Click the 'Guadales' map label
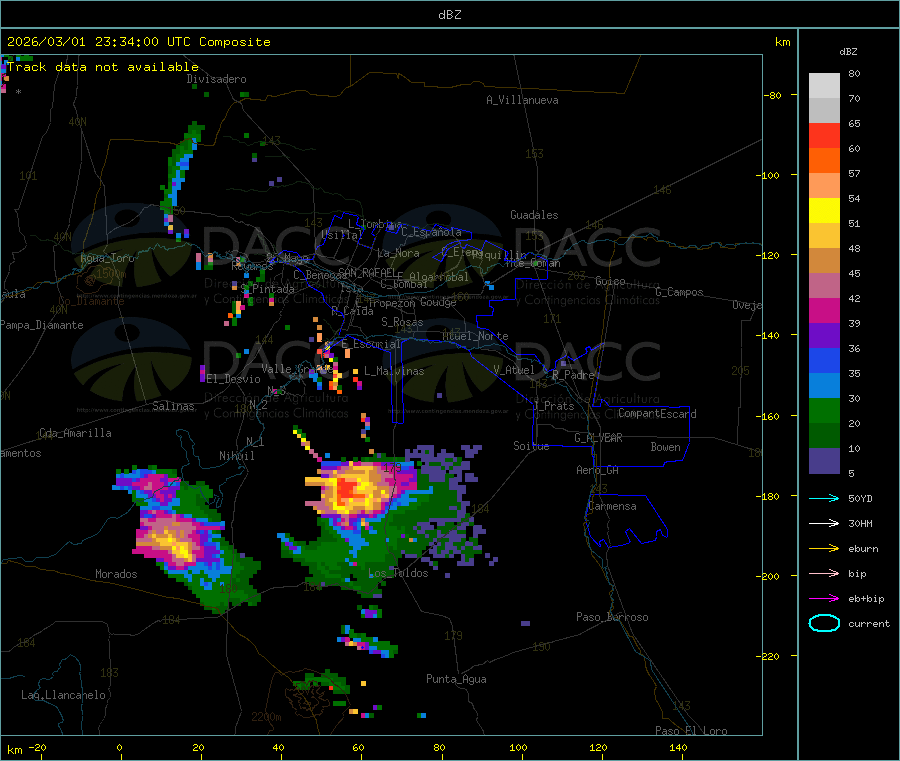Viewport: 900px width, 761px height. [x=534, y=215]
